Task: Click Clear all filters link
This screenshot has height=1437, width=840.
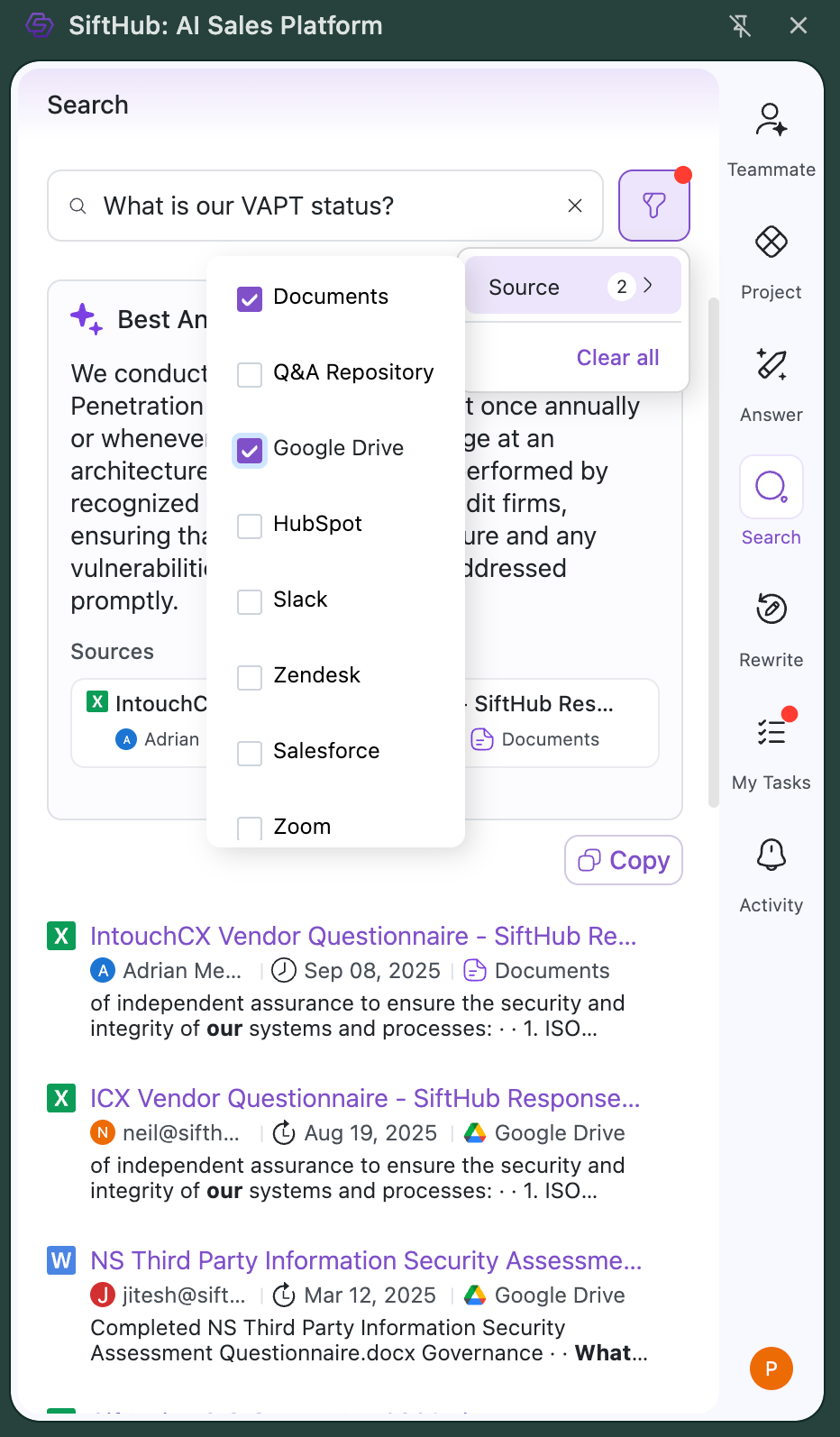Action: click(x=617, y=358)
